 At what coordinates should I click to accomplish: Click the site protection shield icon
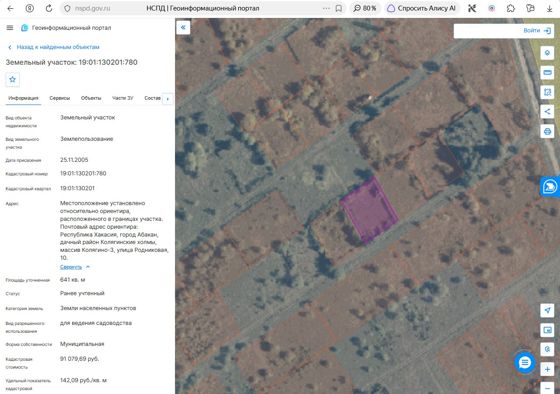click(67, 8)
